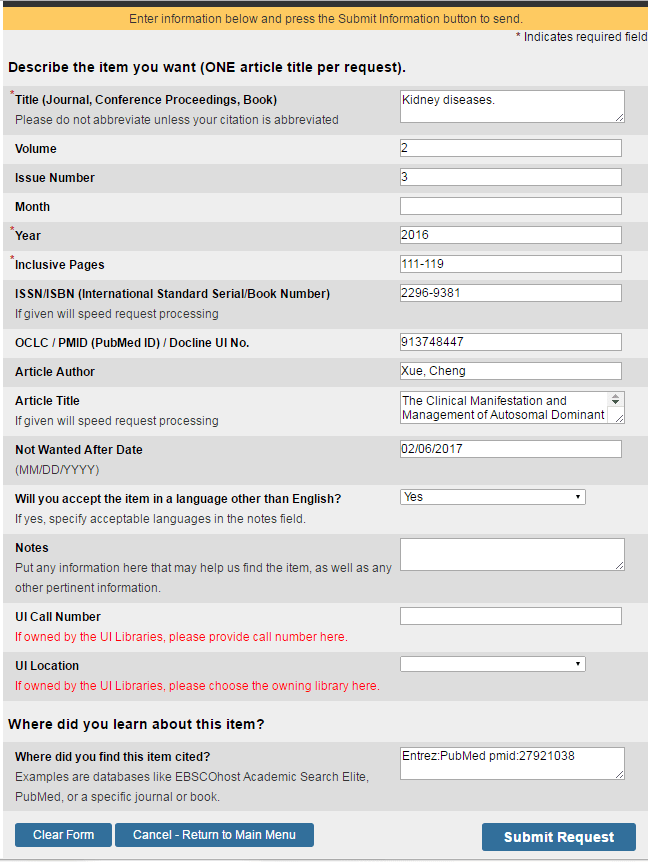The image size is (648, 862).
Task: Click the Article Author field
Action: 510,371
